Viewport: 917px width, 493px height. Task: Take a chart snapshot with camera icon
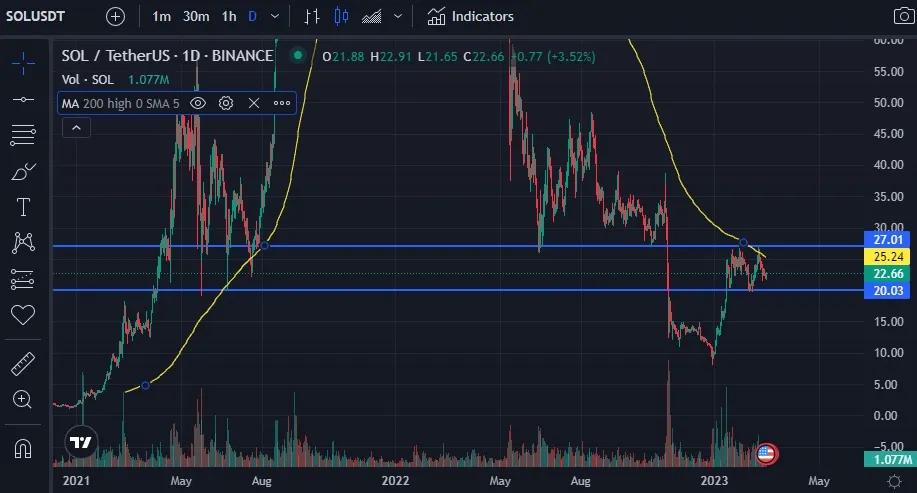pos(902,16)
